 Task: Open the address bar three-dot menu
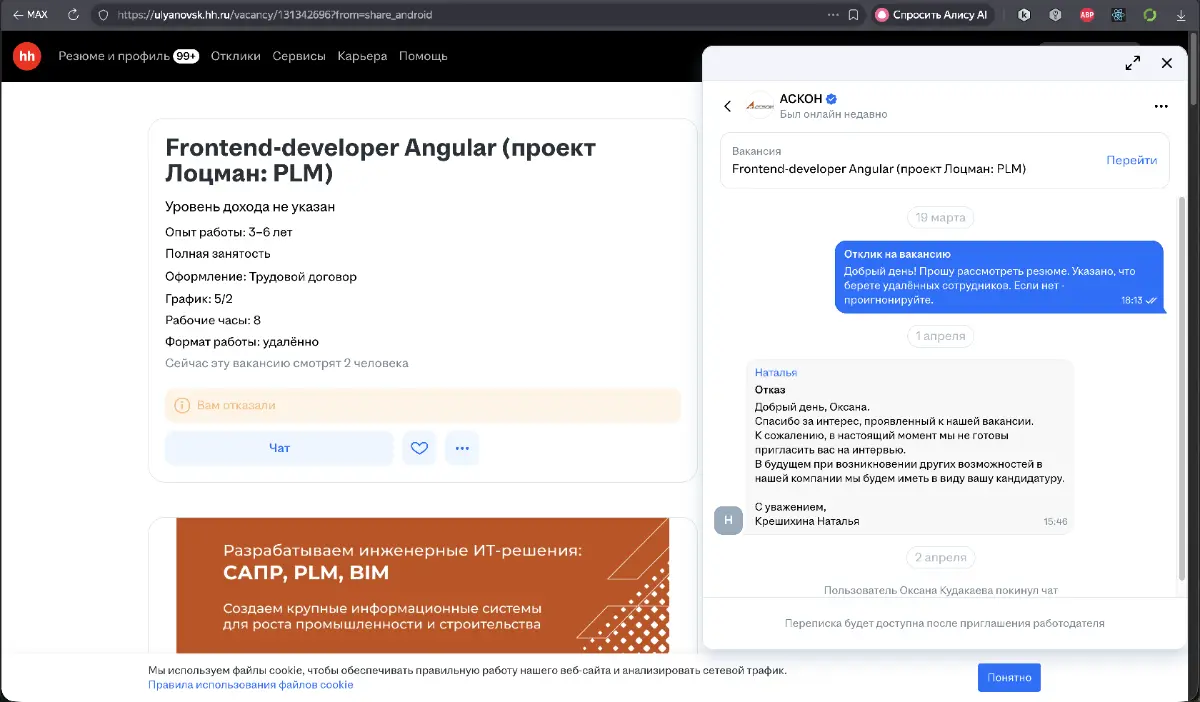pos(834,15)
